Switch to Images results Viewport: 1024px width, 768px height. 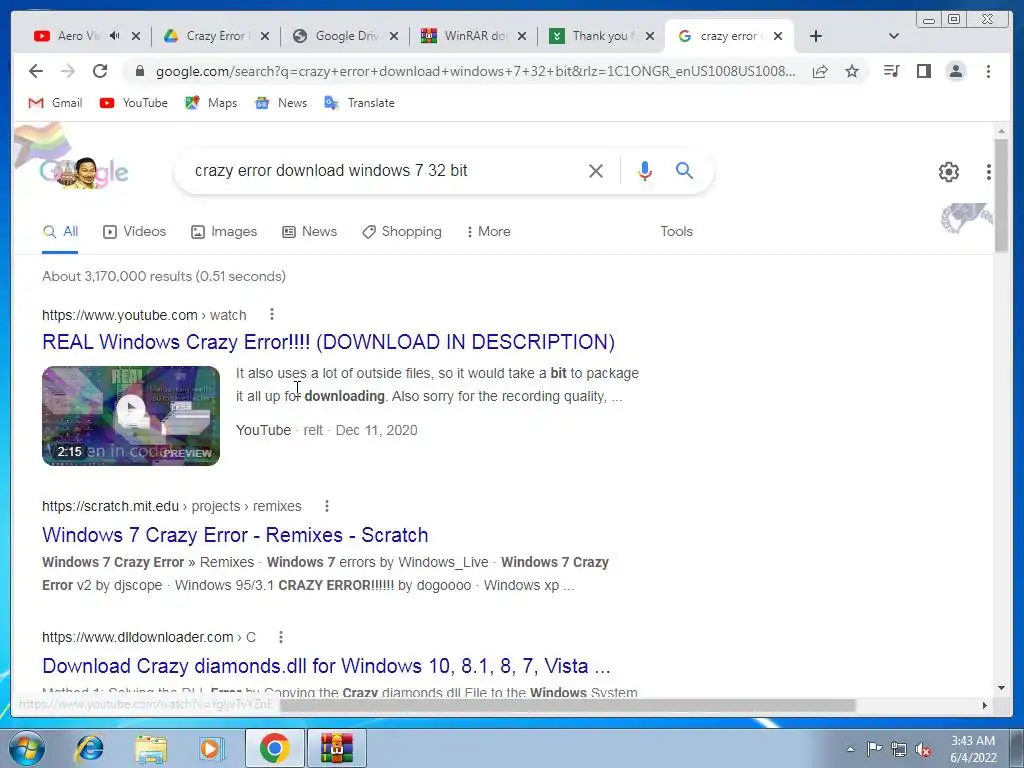tap(224, 231)
